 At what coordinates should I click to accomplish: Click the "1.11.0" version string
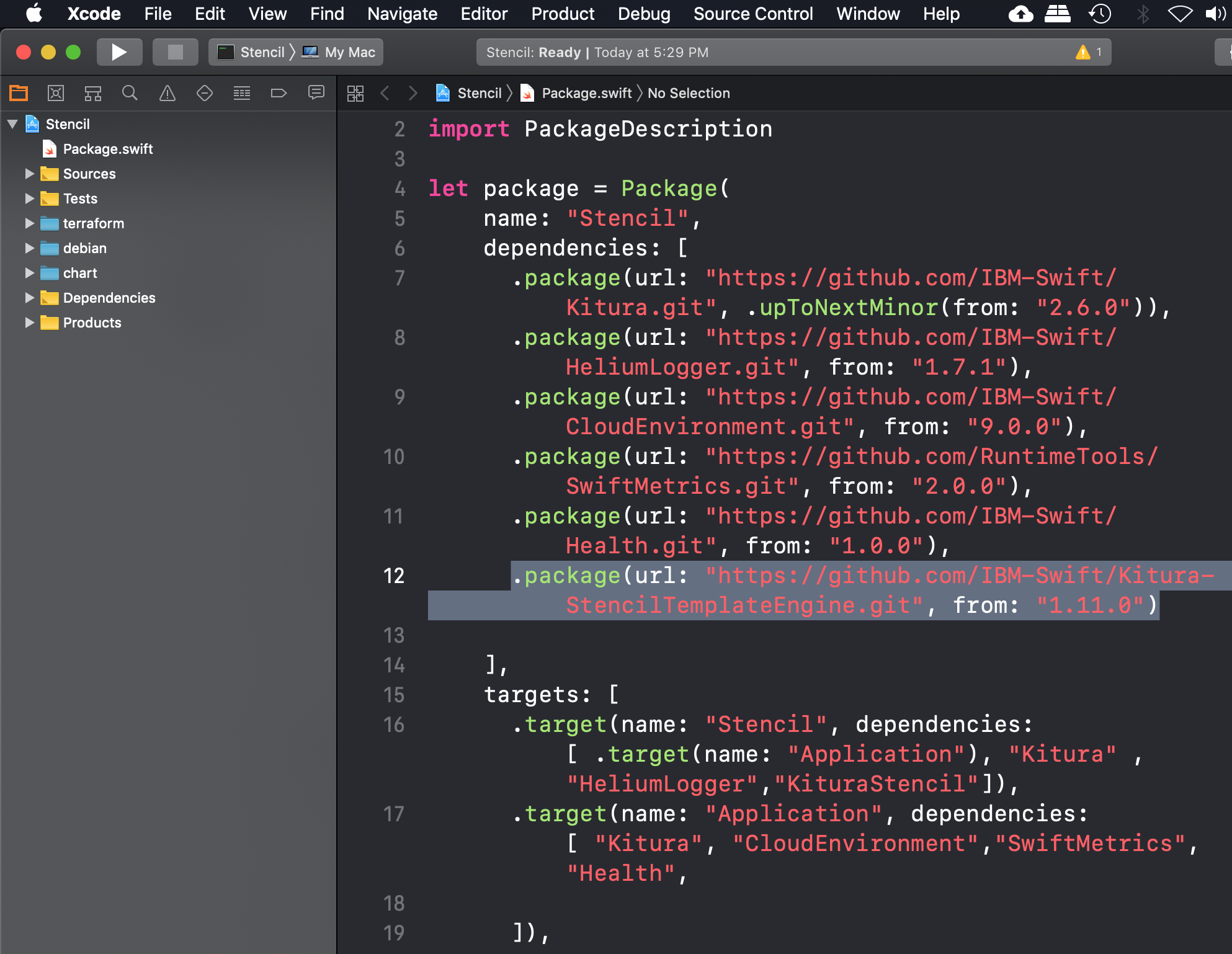(x=1090, y=605)
